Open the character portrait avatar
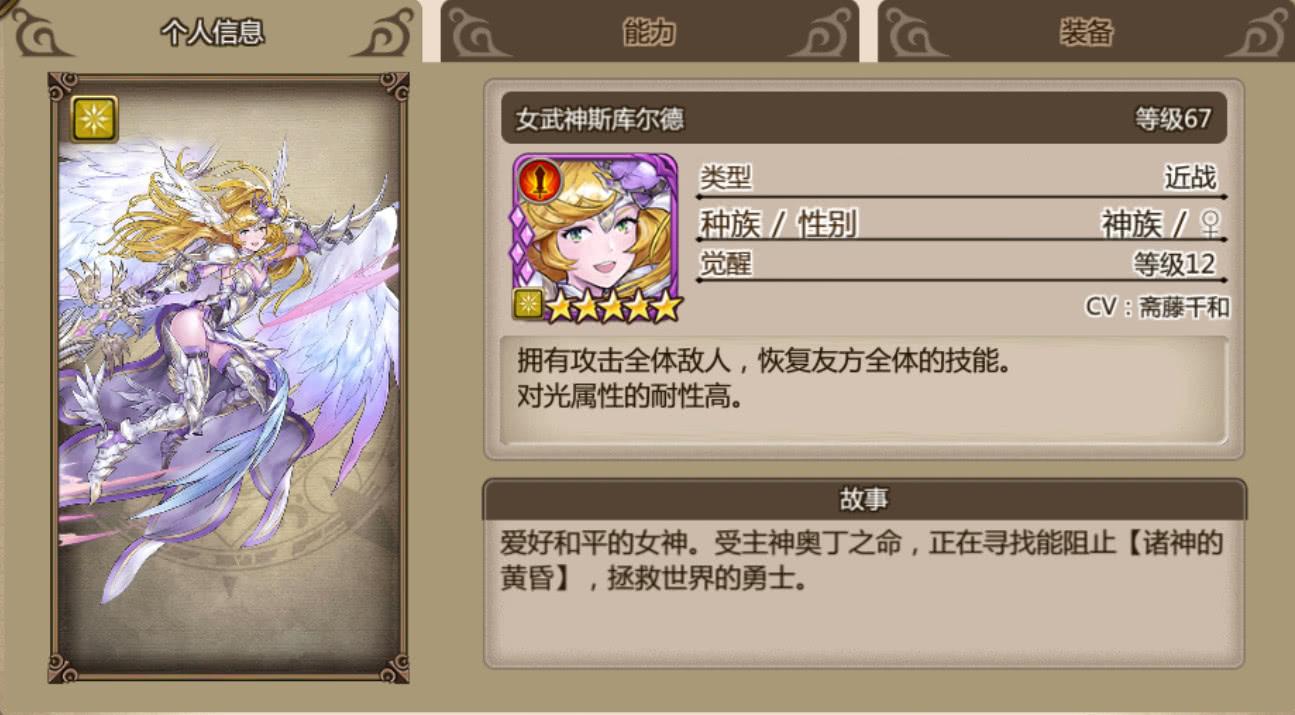Image resolution: width=1295 pixels, height=715 pixels. 596,238
